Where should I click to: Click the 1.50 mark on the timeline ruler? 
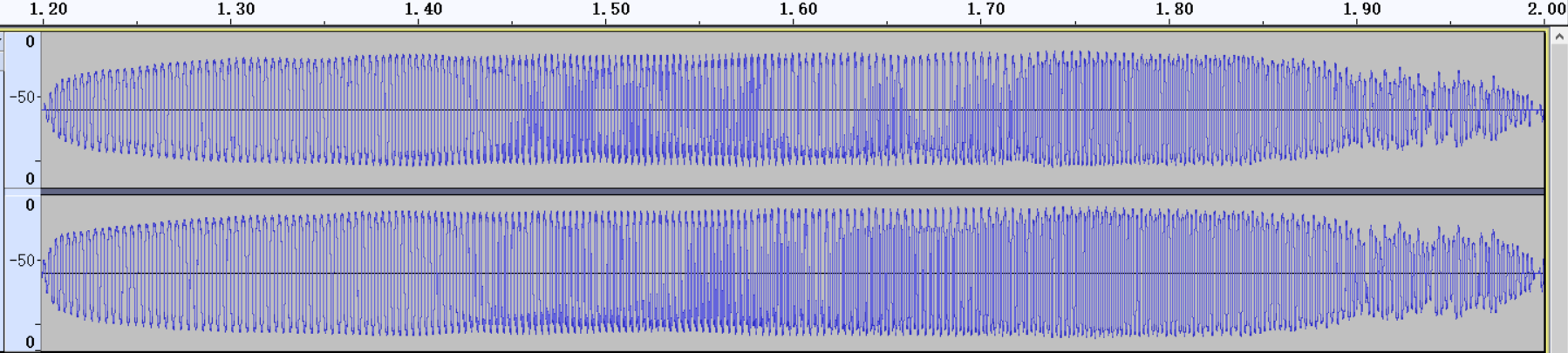click(x=610, y=9)
